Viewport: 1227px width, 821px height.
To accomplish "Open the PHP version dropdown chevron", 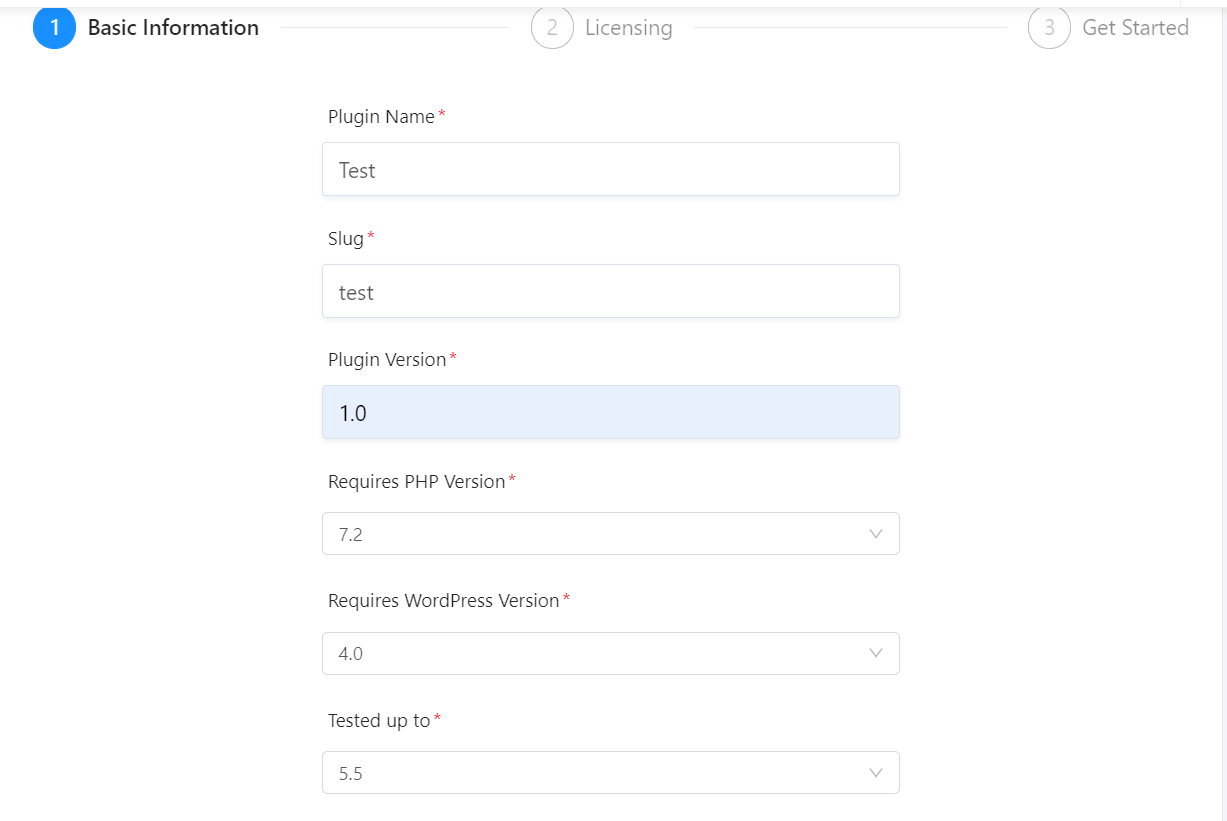I will 875,533.
